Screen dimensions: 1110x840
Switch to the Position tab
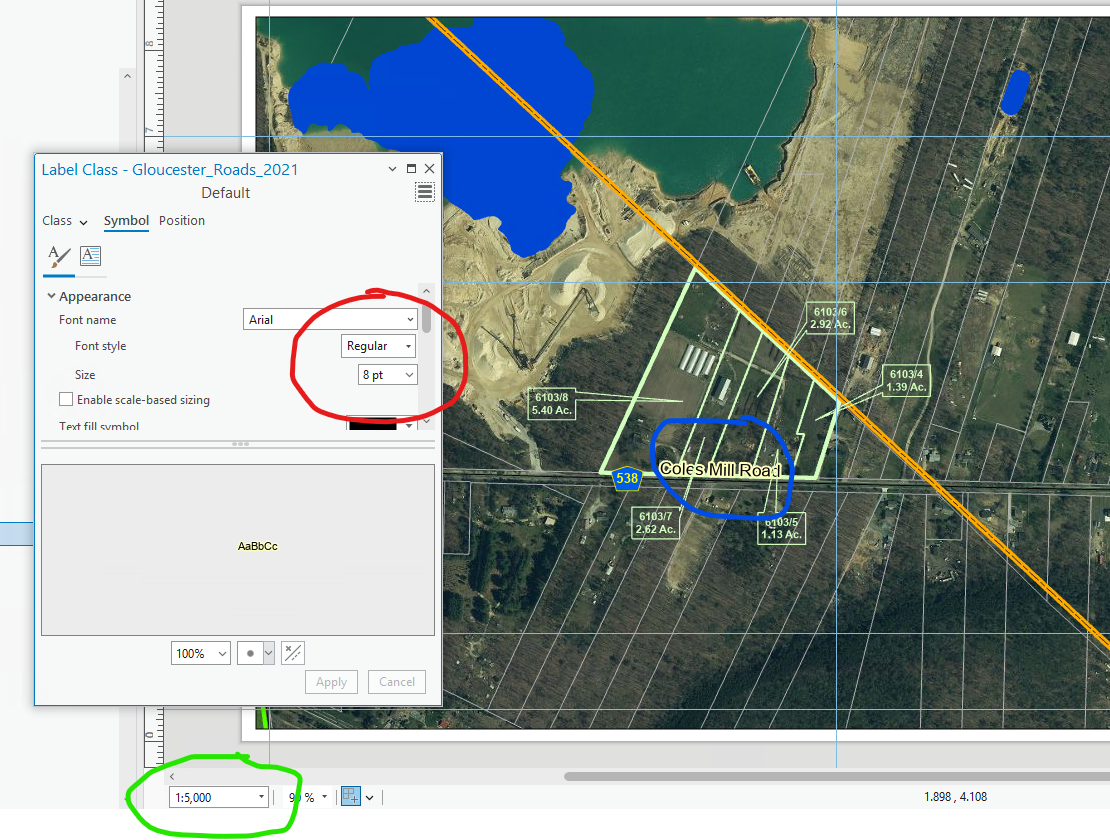pos(181,221)
